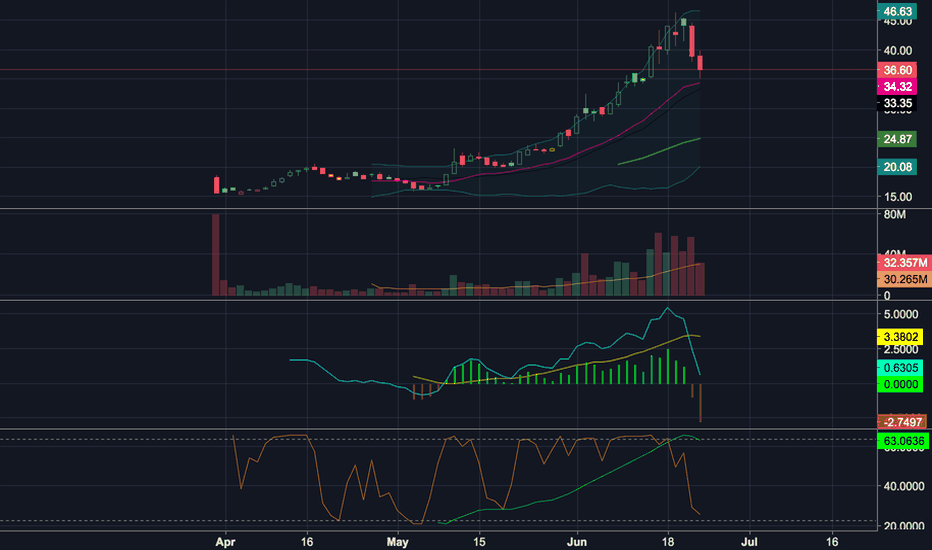
Task: Click the Apr date label on time axis
Action: click(x=225, y=542)
